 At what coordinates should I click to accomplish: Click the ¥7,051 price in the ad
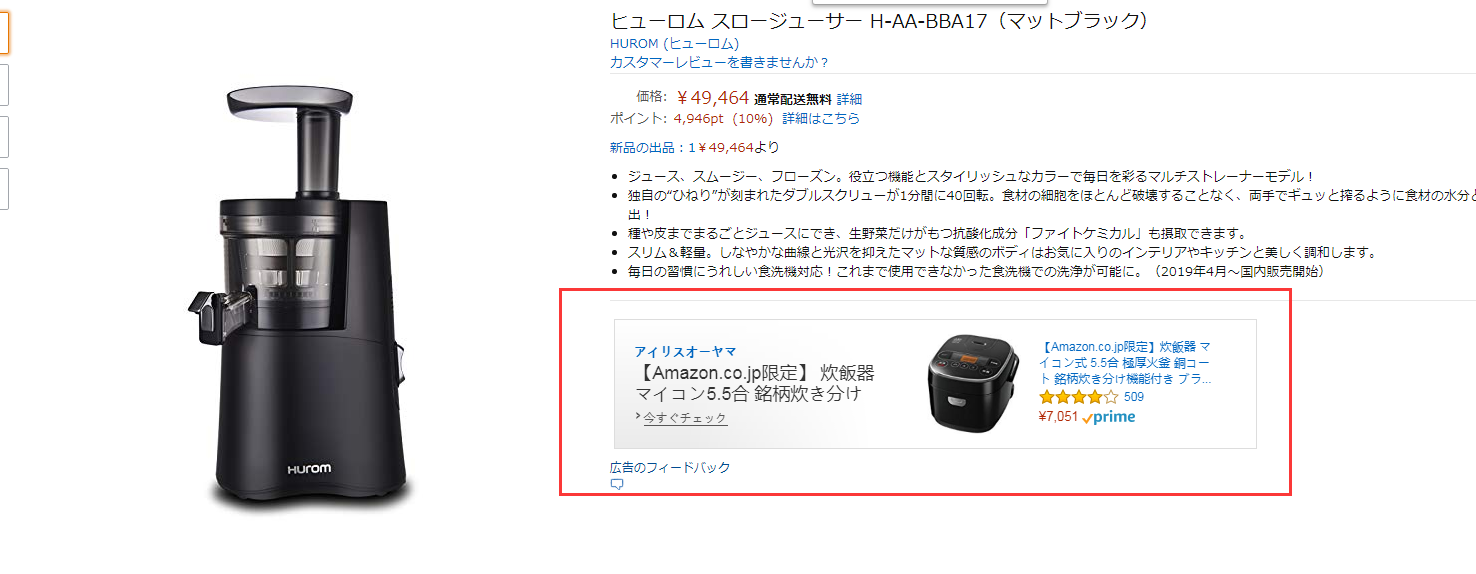click(1059, 417)
